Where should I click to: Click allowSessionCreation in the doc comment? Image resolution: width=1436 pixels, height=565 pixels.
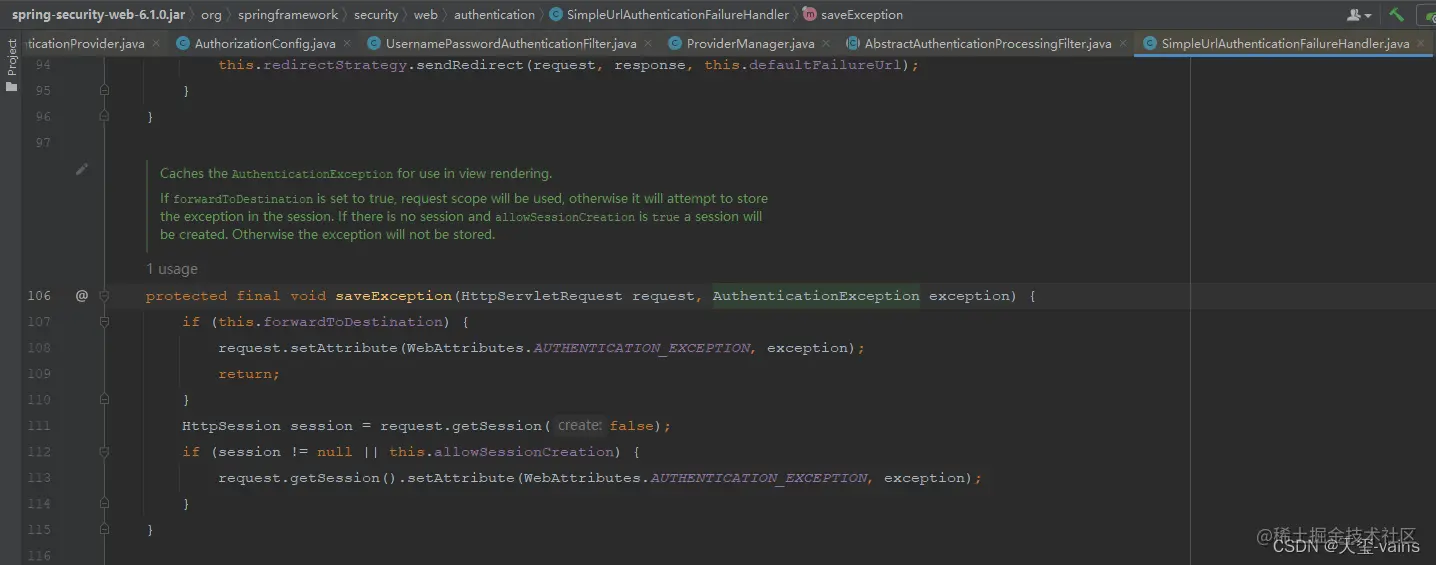(565, 217)
